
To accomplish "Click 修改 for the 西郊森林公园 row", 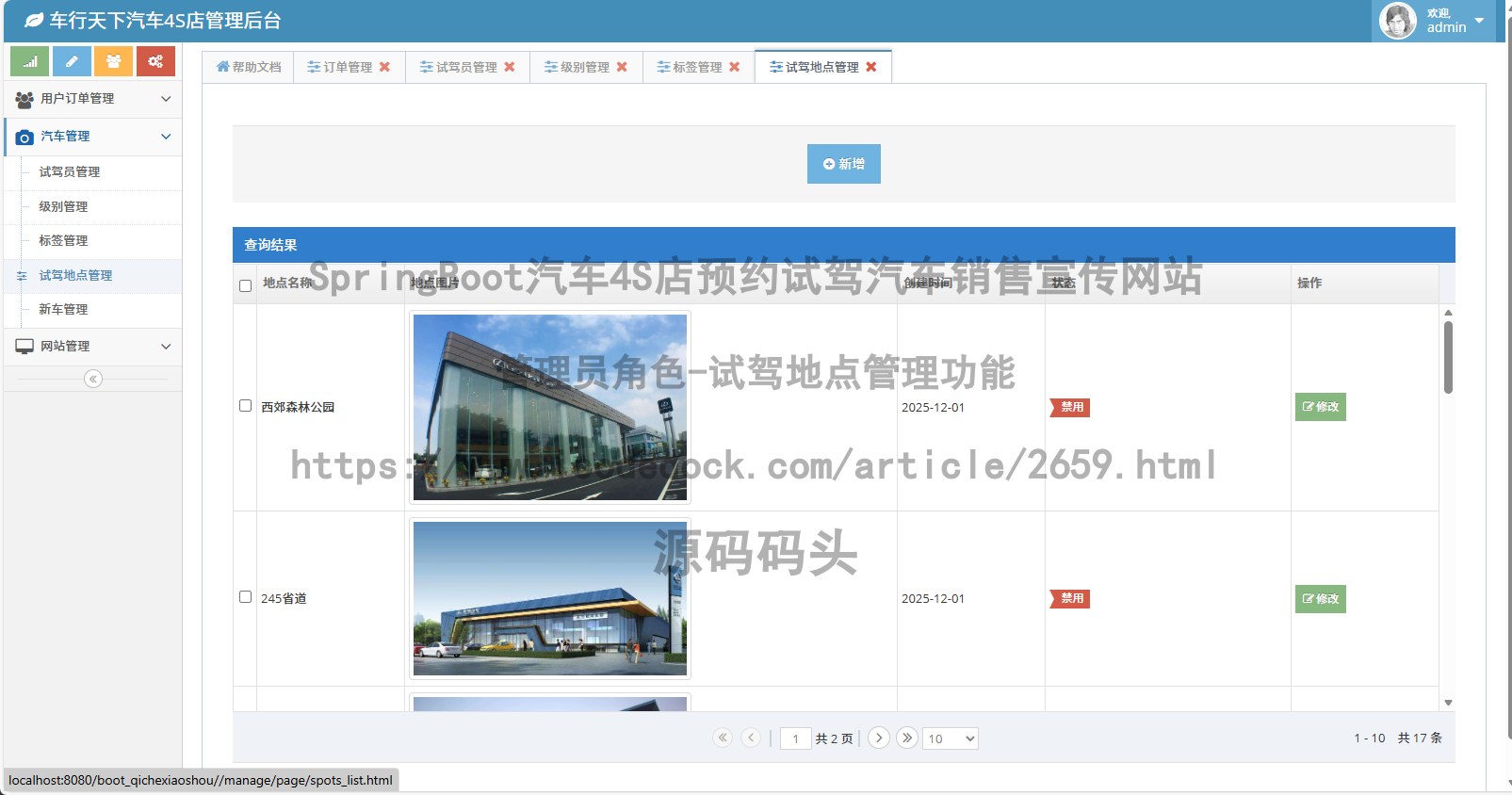I will (x=1320, y=407).
